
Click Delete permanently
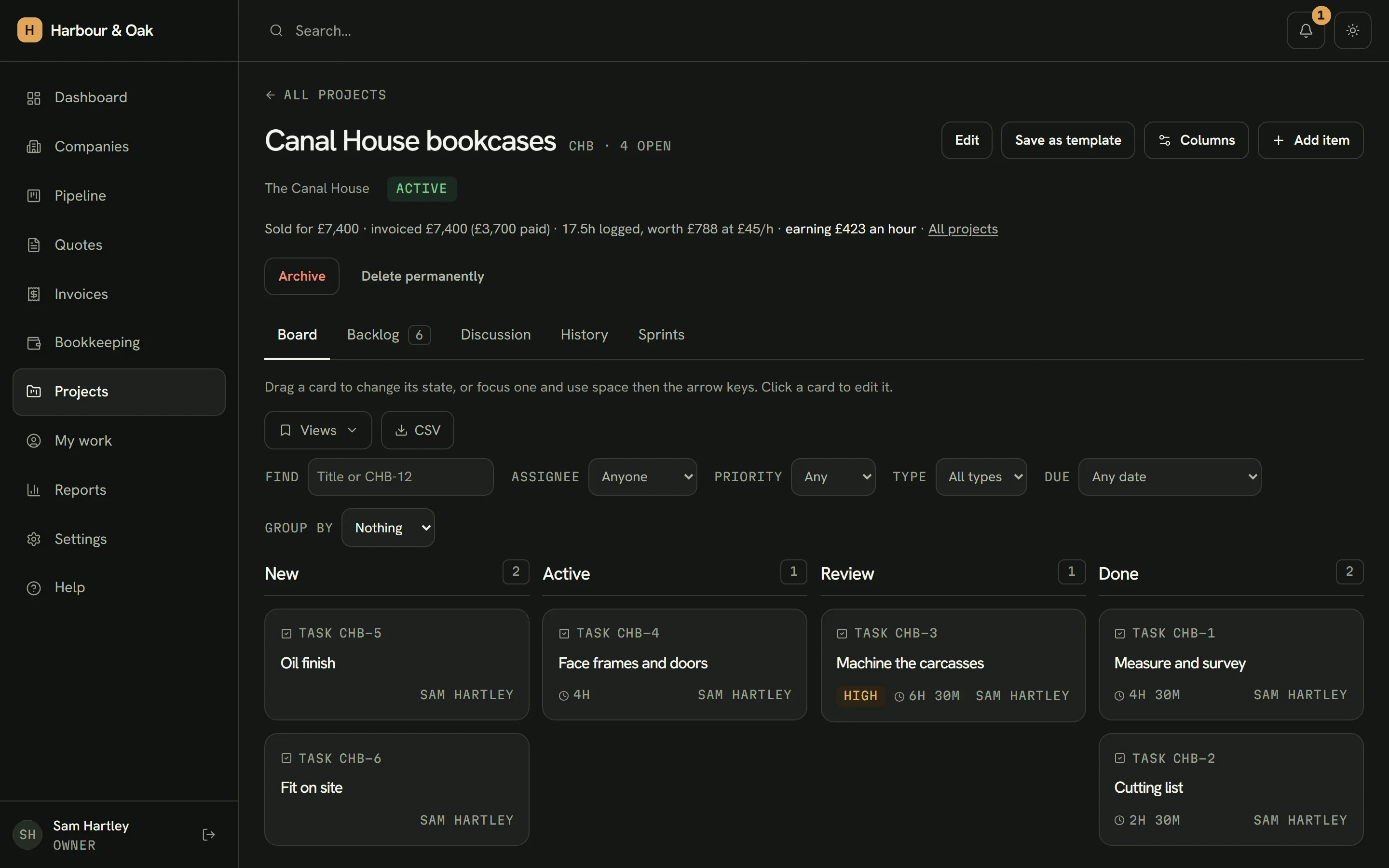pos(422,276)
